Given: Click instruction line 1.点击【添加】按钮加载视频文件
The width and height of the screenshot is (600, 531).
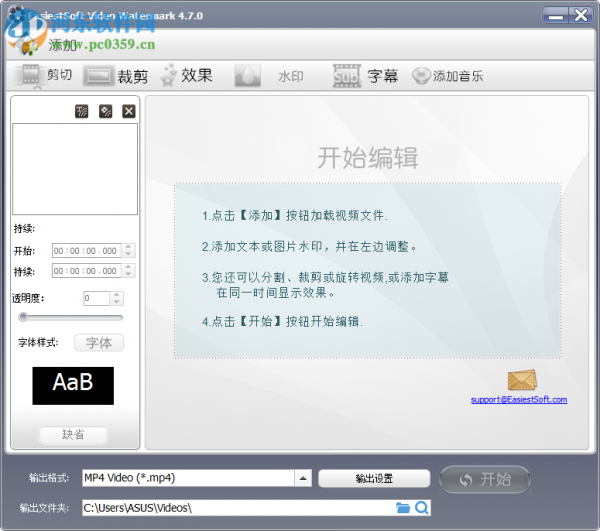Looking at the screenshot, I should pyautogui.click(x=295, y=216).
